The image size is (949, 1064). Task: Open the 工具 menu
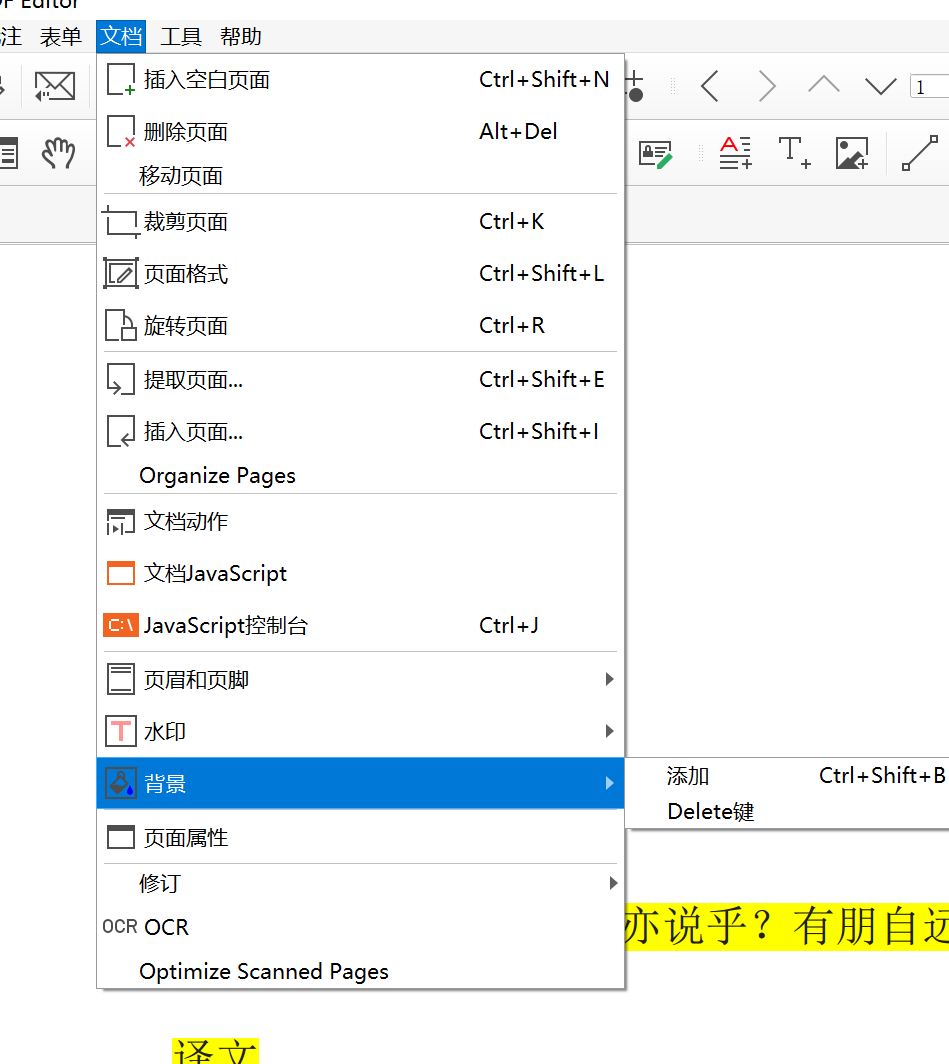click(180, 36)
